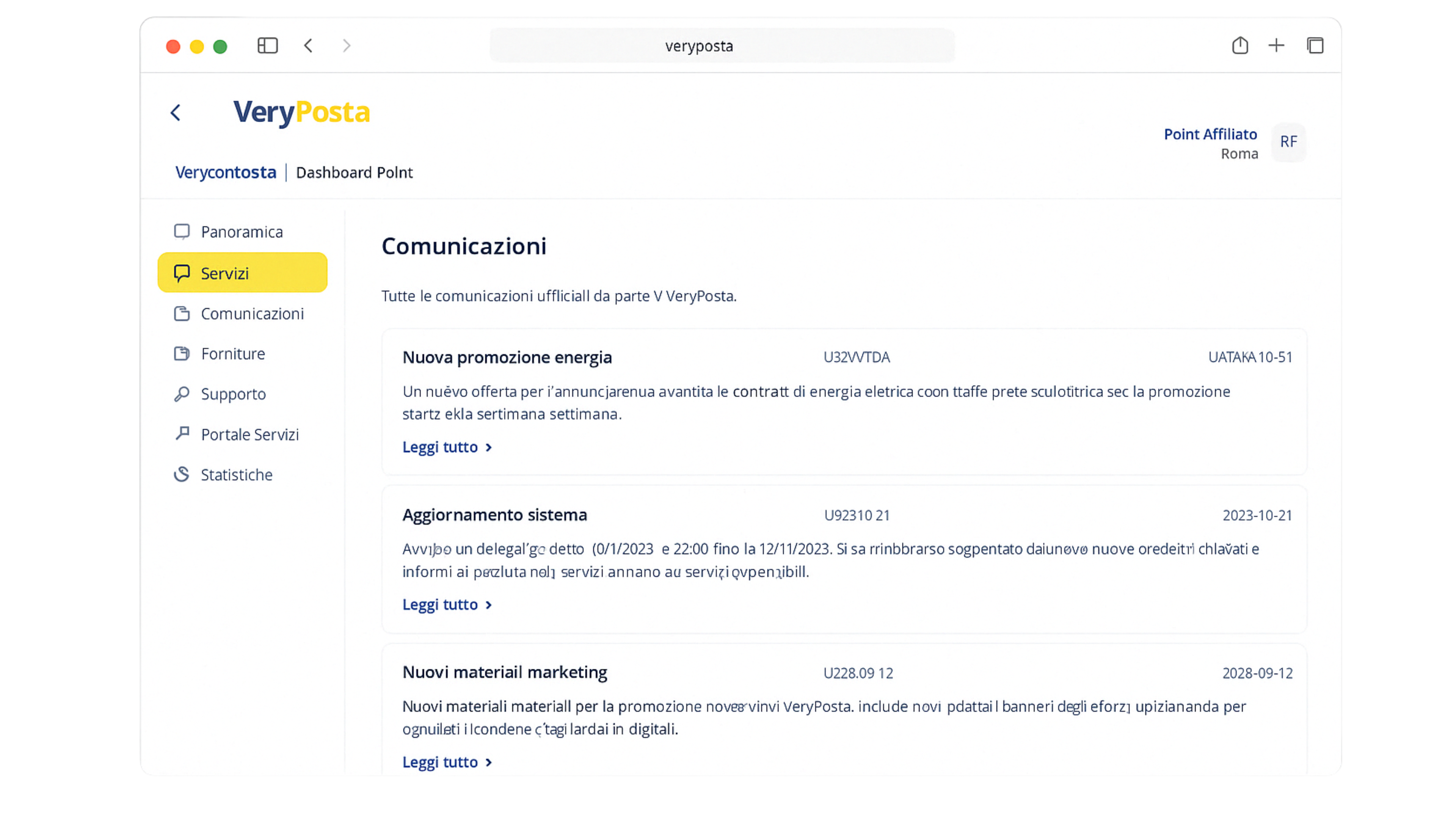The width and height of the screenshot is (1456, 819).
Task: Click chevron next to Aggiornamento Leggi tutto
Action: pos(489,605)
